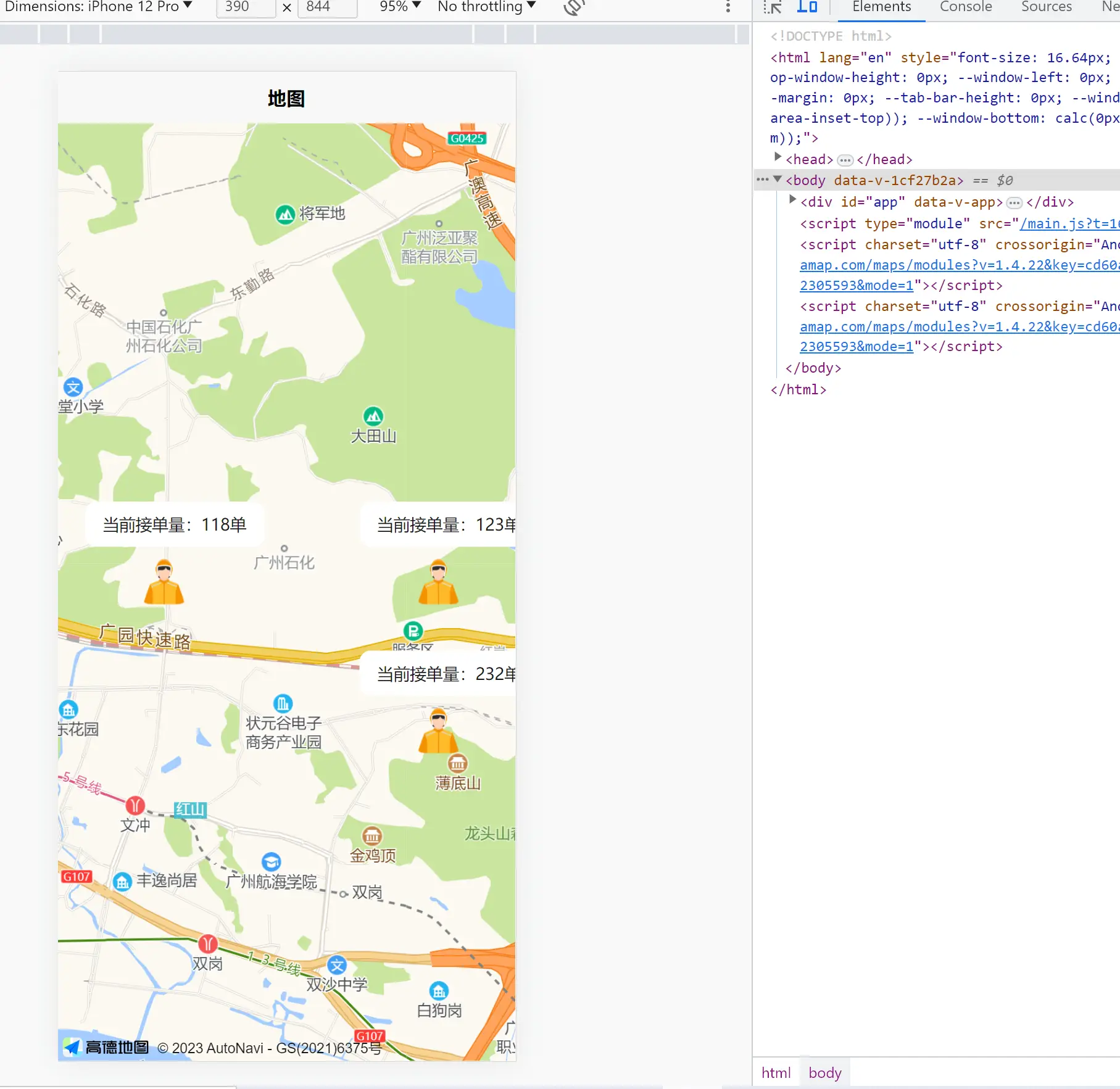The image size is (1120, 1089).
Task: Click the width field showing 390
Action: point(246,7)
